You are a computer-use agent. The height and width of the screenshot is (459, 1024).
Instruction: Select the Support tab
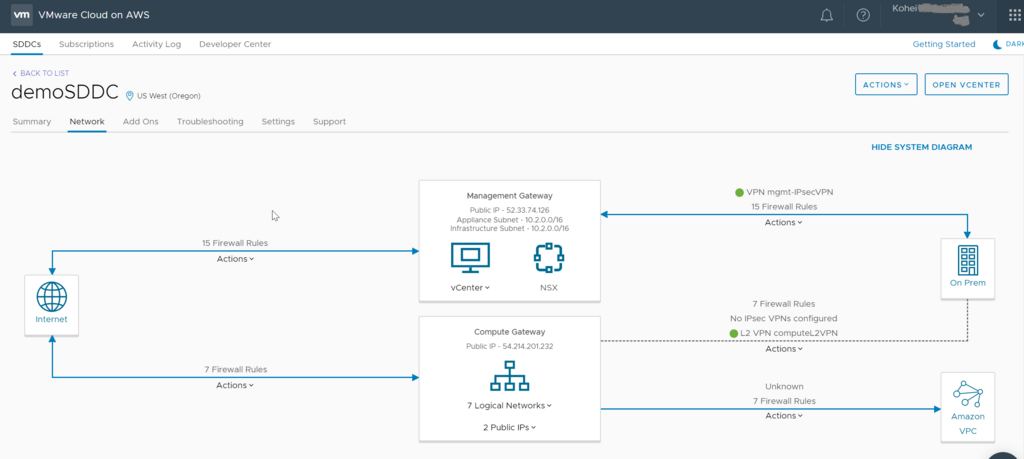329,121
